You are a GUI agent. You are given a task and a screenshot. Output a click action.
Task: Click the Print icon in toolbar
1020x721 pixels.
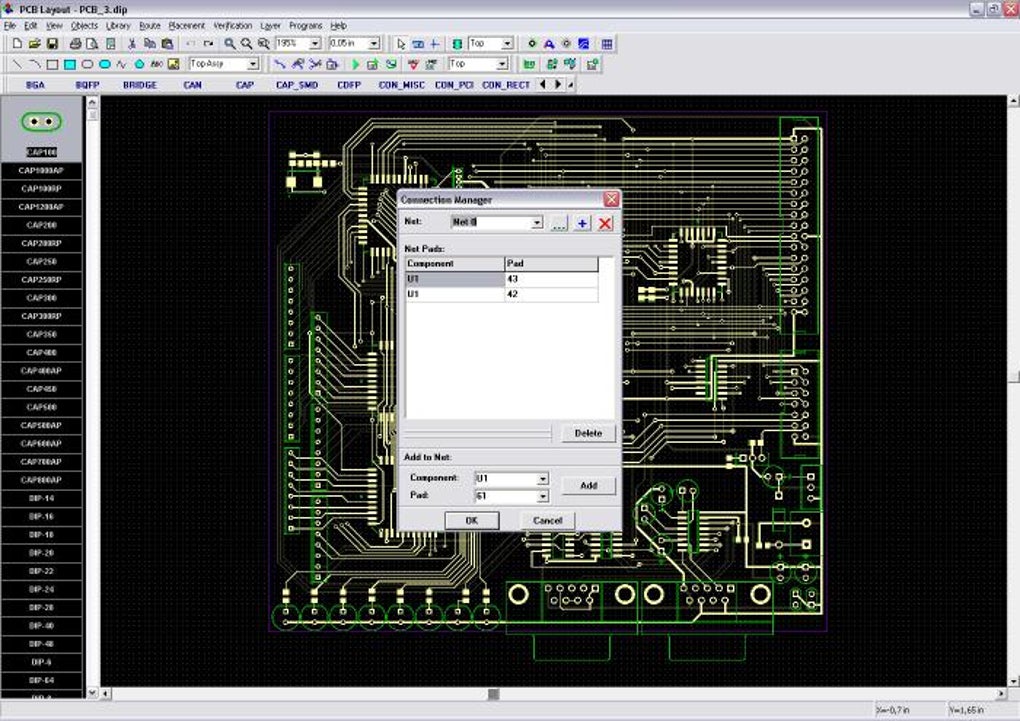pyautogui.click(x=76, y=44)
